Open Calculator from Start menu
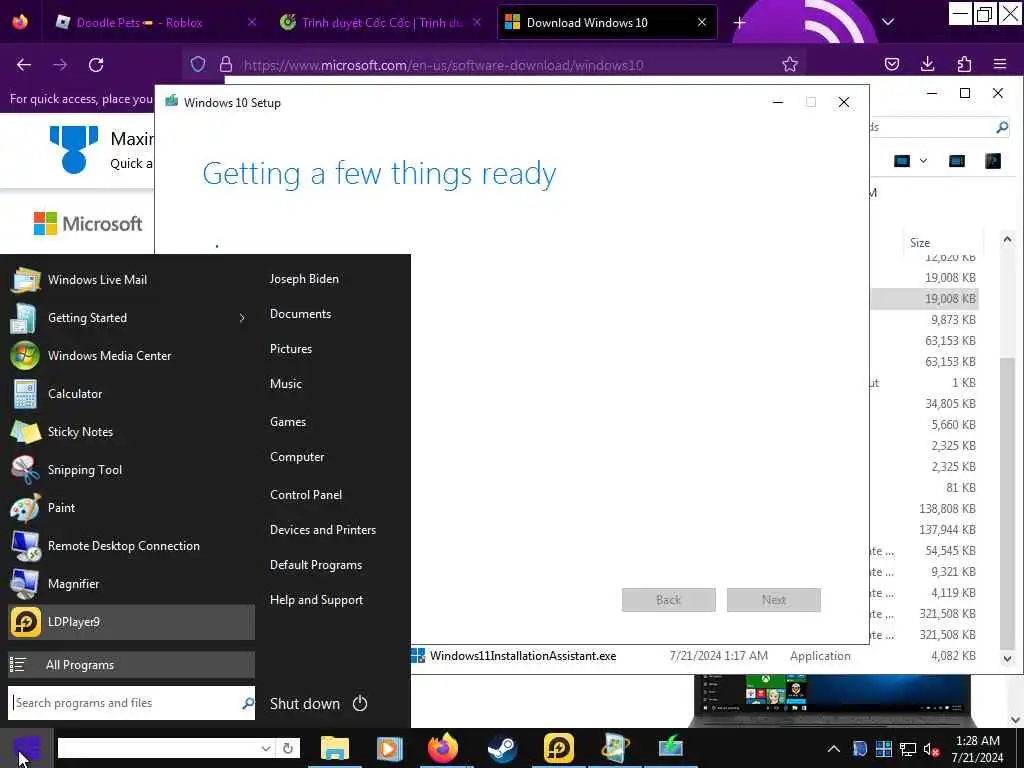The width and height of the screenshot is (1024, 768). pos(131,393)
